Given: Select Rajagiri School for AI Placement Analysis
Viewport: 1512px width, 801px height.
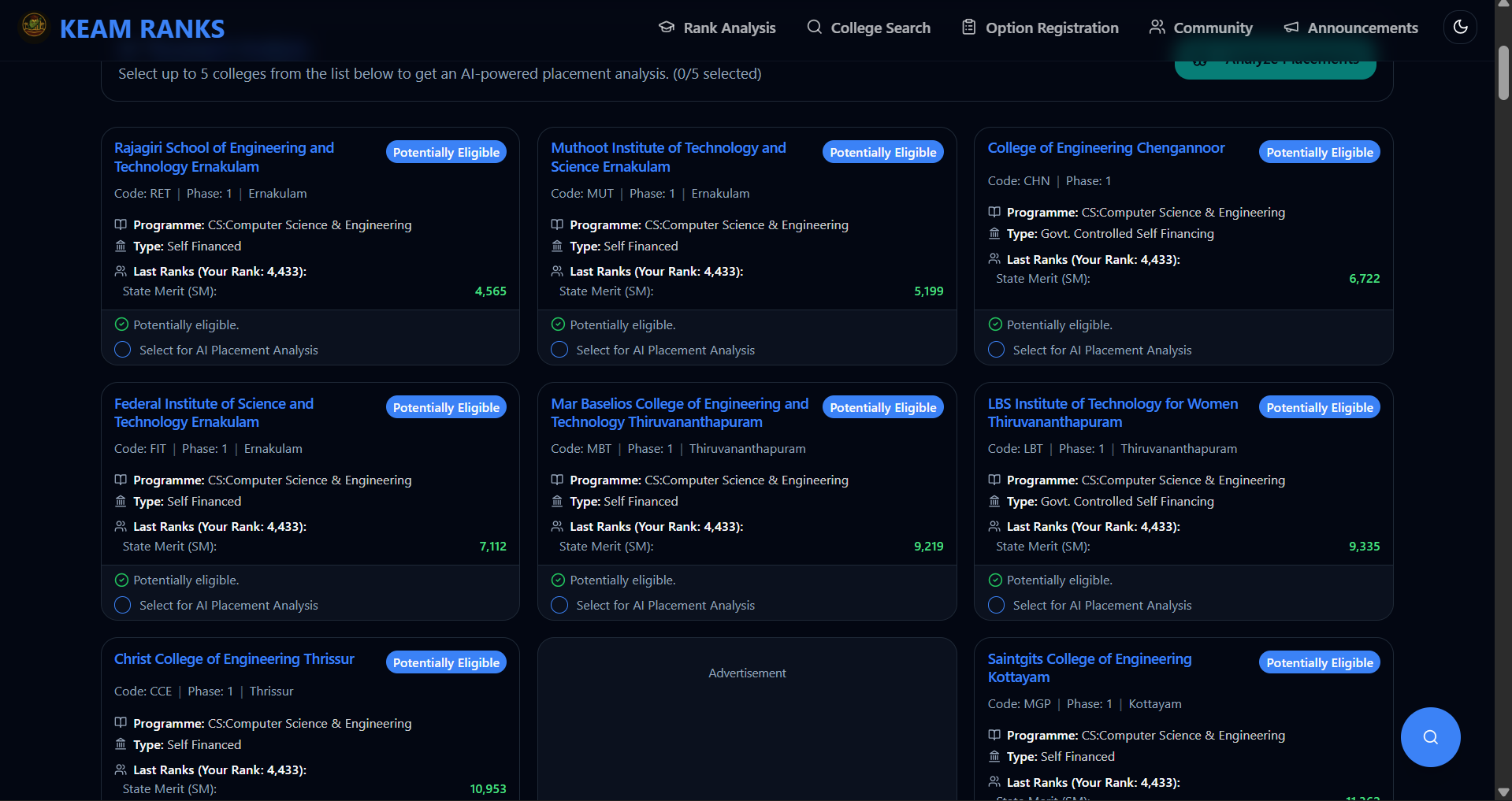Looking at the screenshot, I should click(x=123, y=350).
